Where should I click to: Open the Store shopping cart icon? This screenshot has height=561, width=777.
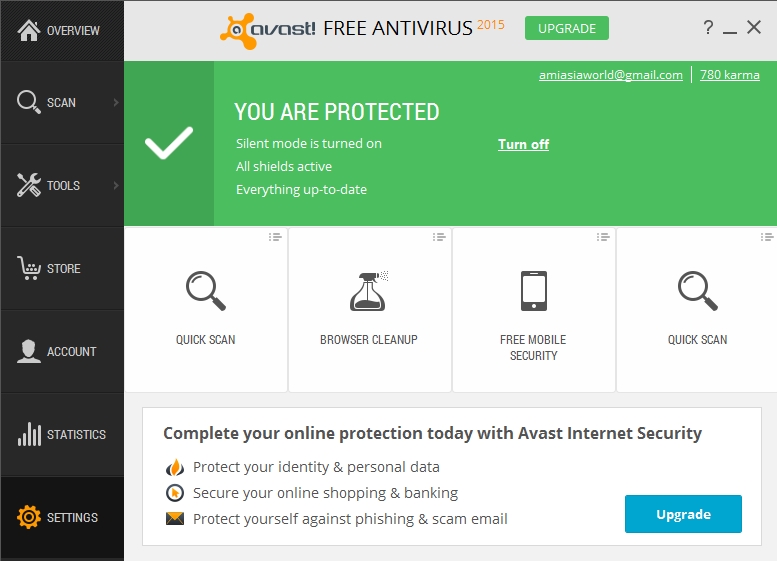point(29,268)
